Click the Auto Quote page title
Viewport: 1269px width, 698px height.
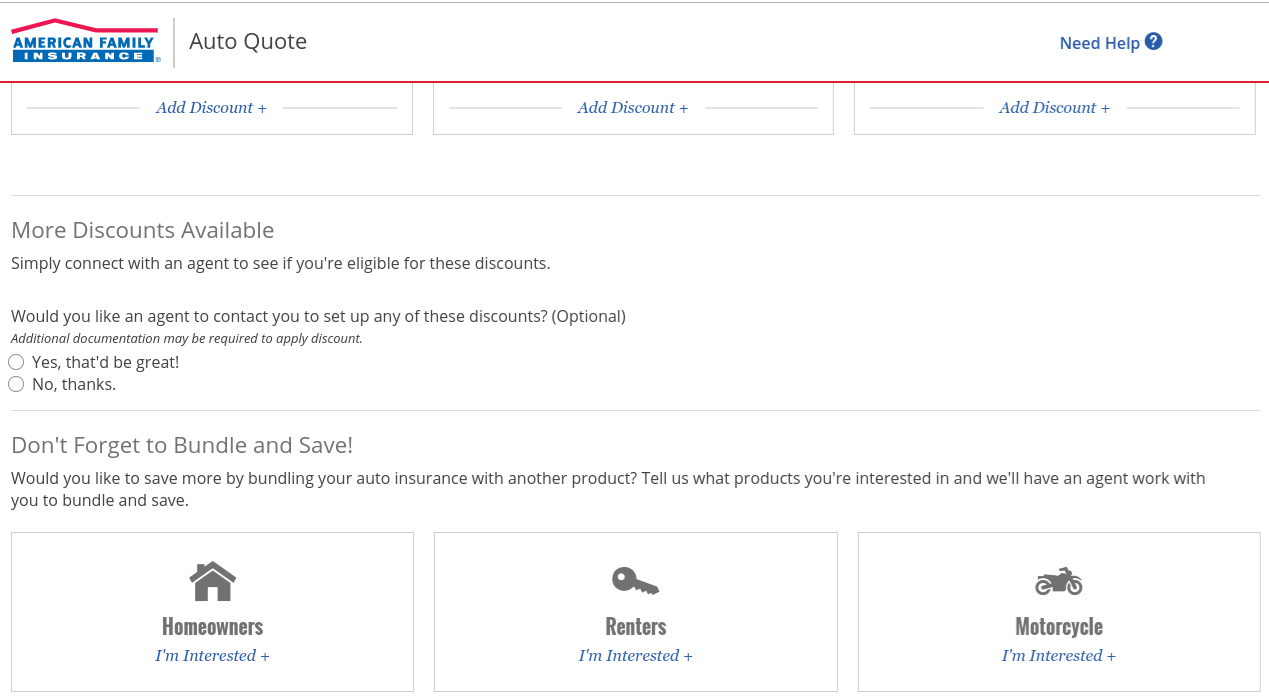click(x=248, y=42)
